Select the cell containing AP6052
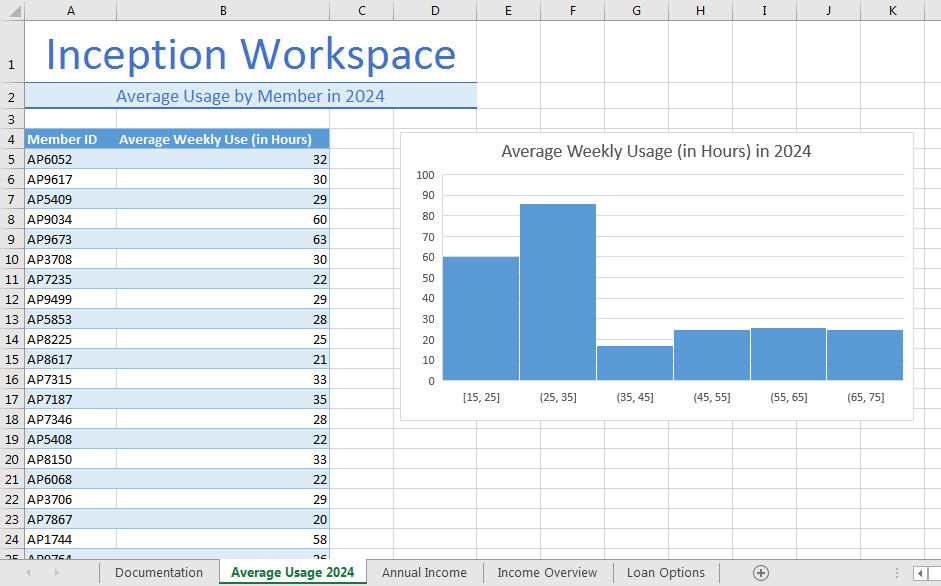Screen dimensions: 941x586 tap(70, 159)
